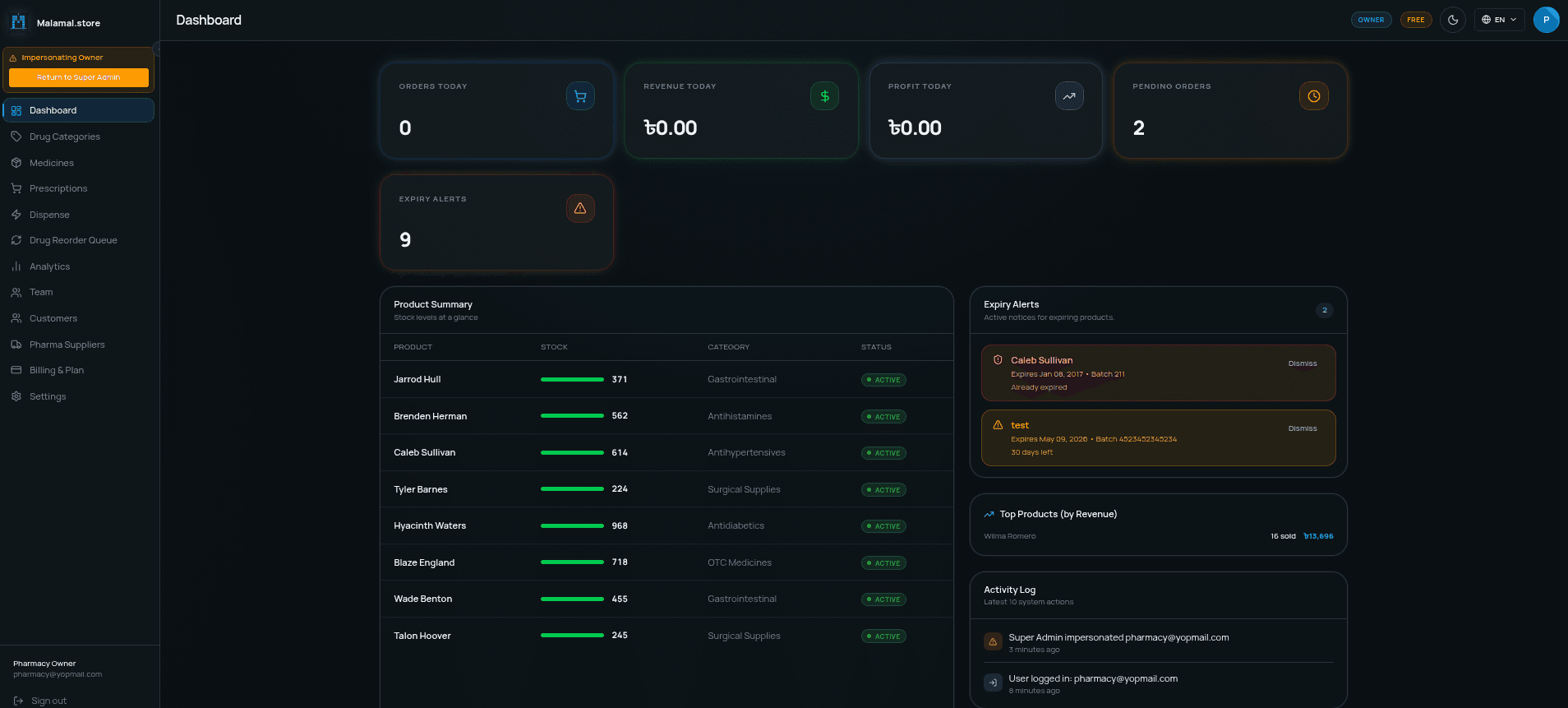
Task: Click Sign out link
Action: (40, 701)
